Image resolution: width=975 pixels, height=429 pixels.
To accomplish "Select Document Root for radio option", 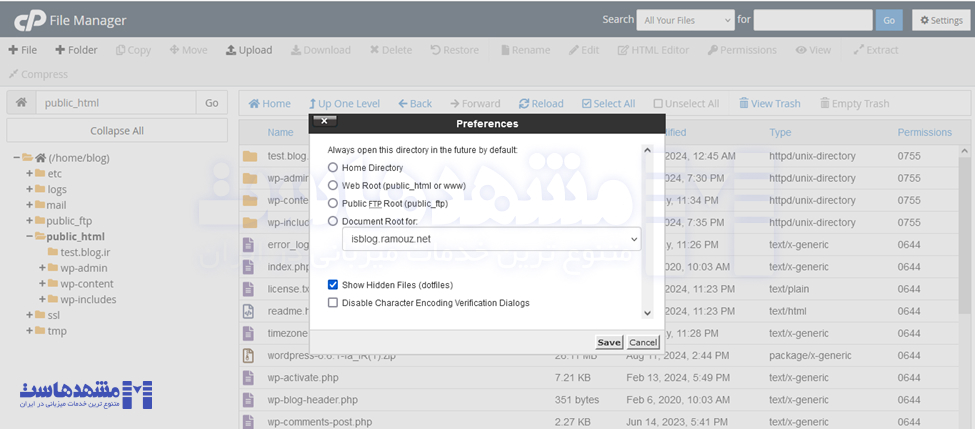I will coord(333,221).
